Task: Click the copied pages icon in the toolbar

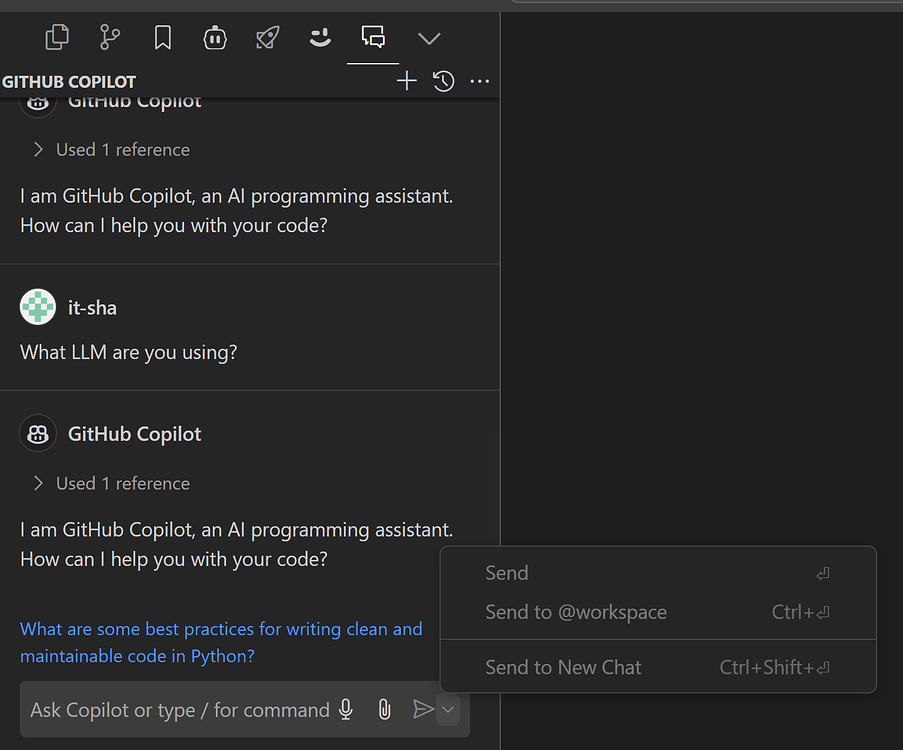Action: click(57, 36)
